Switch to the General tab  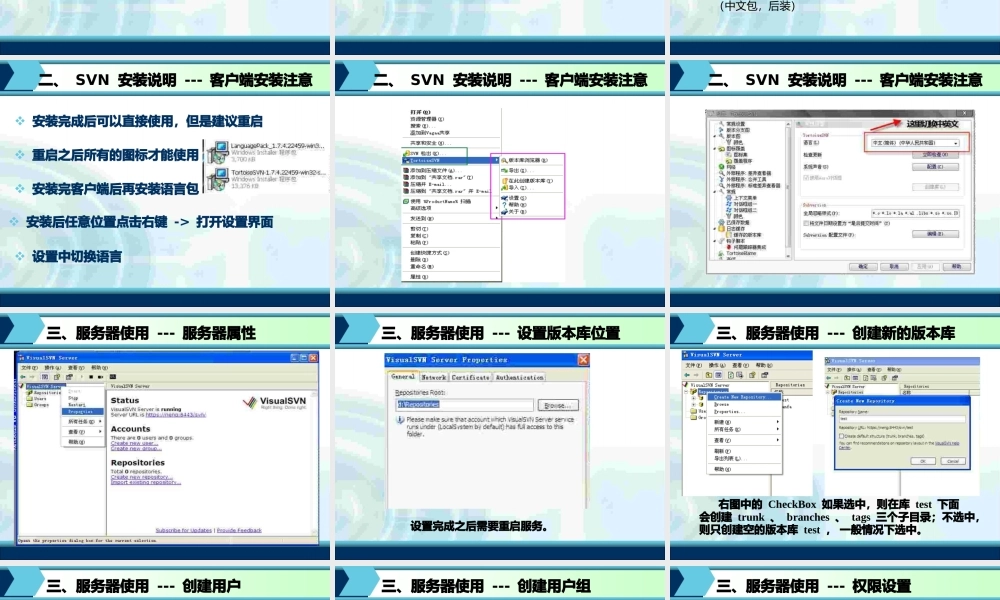(x=403, y=377)
